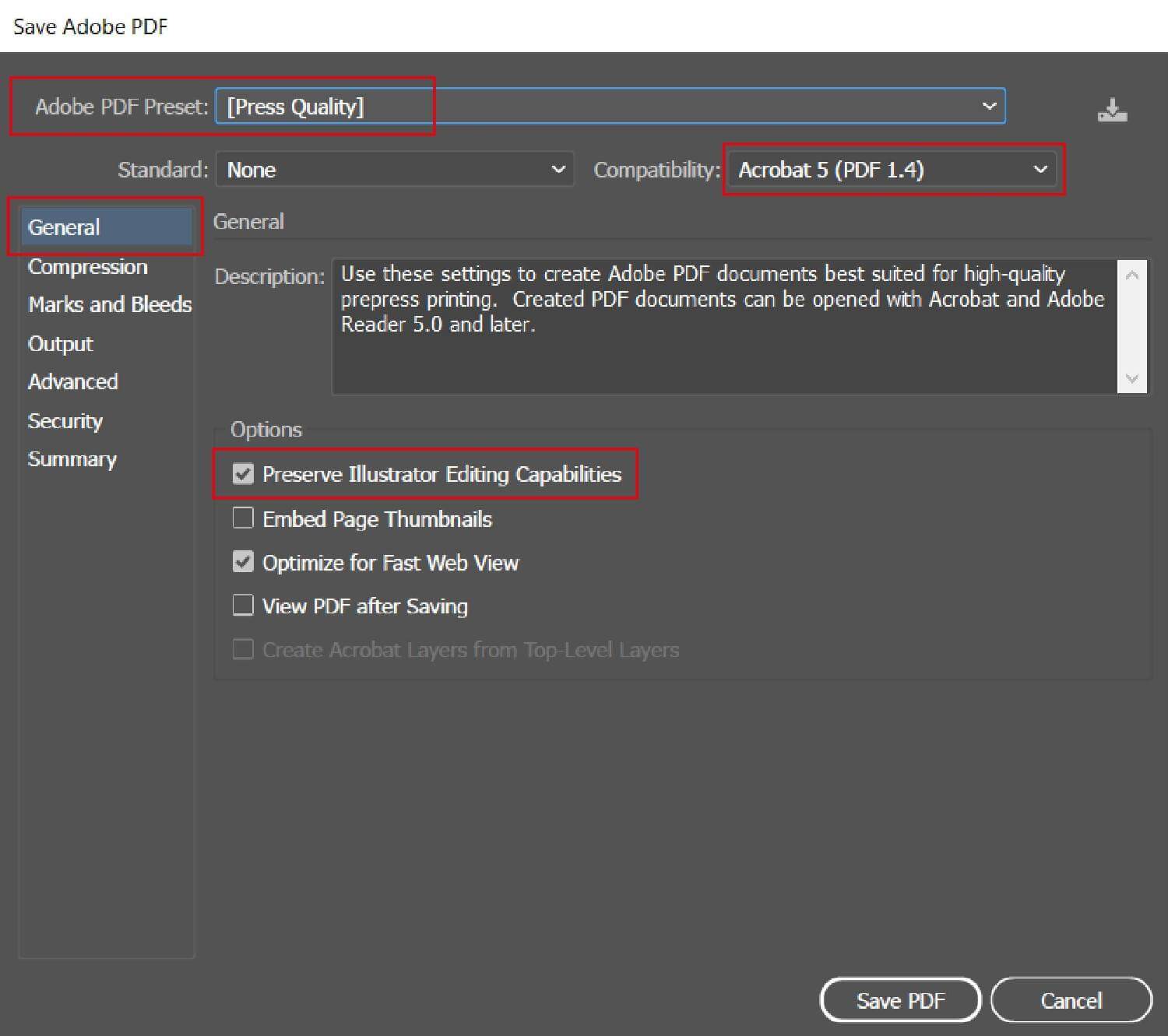Go to the Output section
Viewport: 1168px width, 1036px height.
point(60,343)
